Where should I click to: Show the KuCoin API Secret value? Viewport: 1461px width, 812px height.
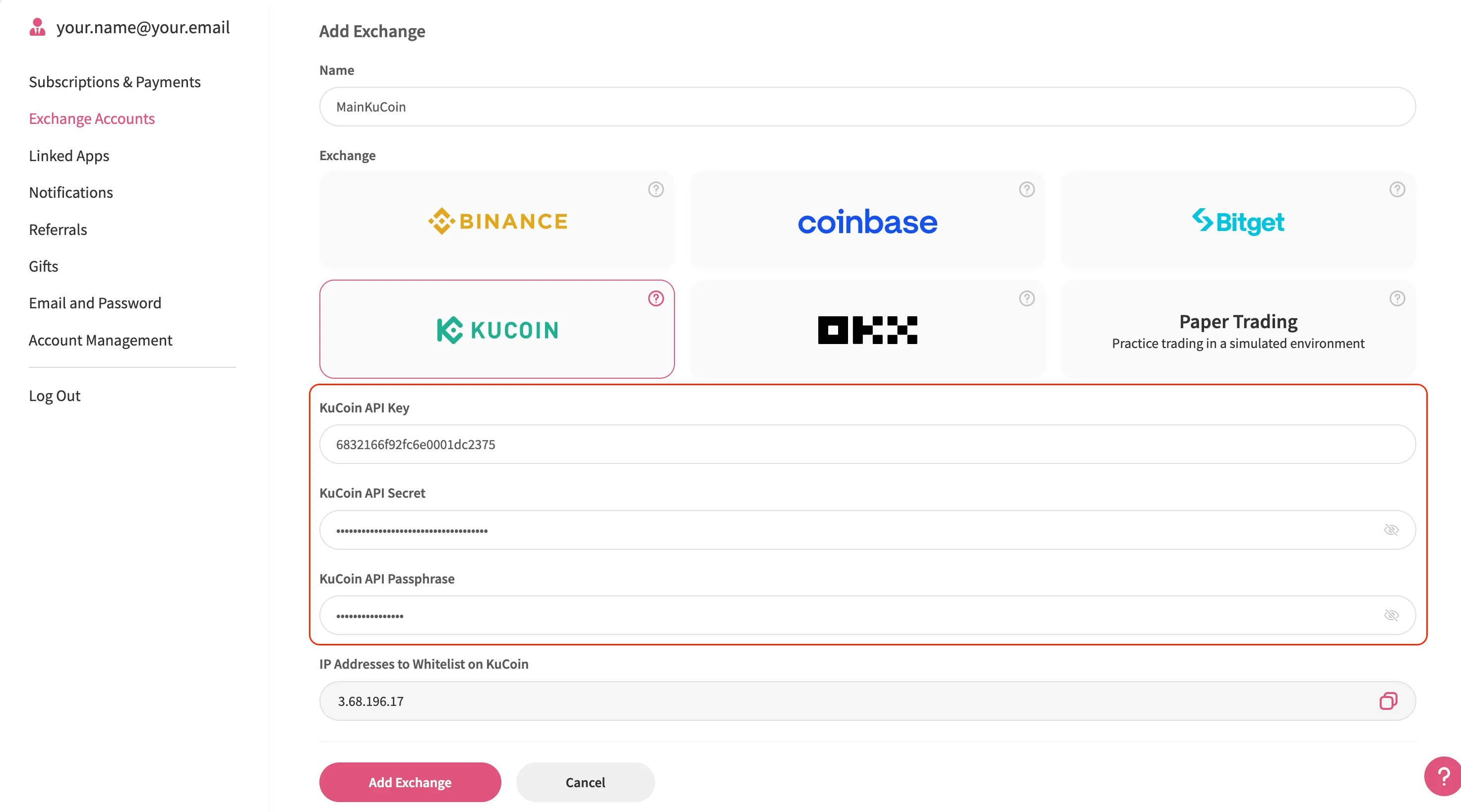tap(1391, 529)
